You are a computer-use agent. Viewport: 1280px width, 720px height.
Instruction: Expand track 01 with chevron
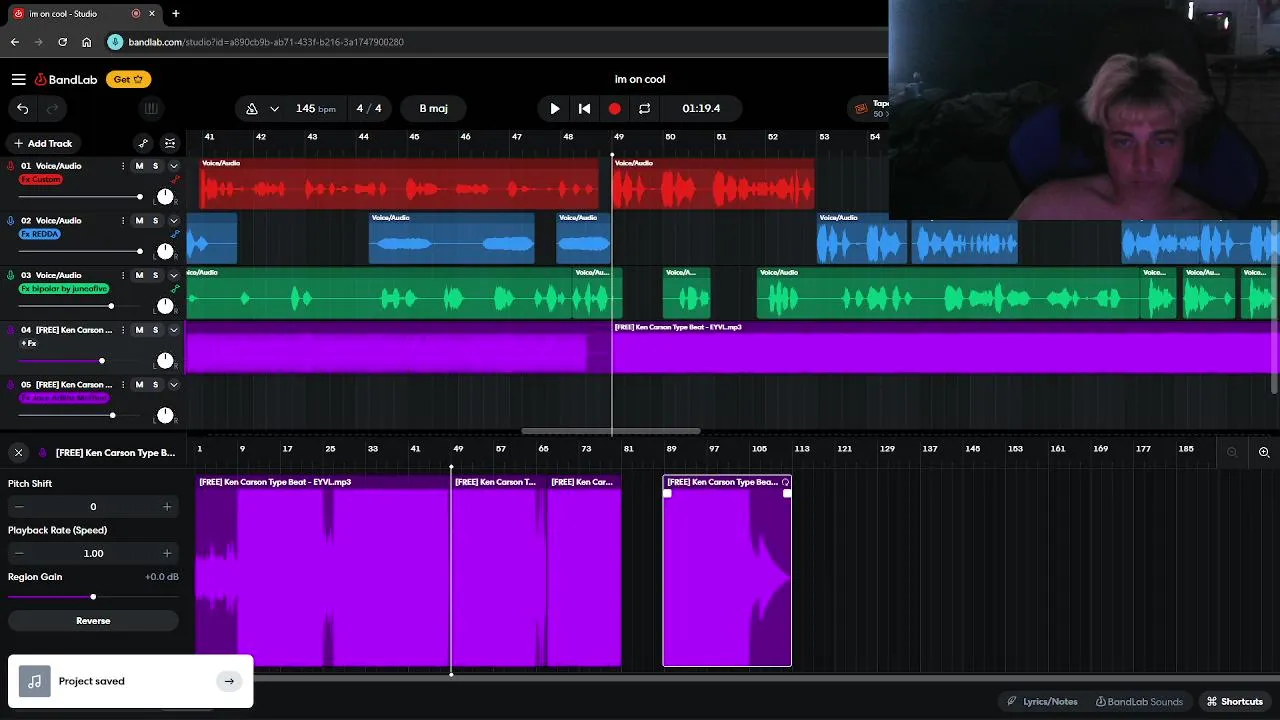(x=173, y=166)
